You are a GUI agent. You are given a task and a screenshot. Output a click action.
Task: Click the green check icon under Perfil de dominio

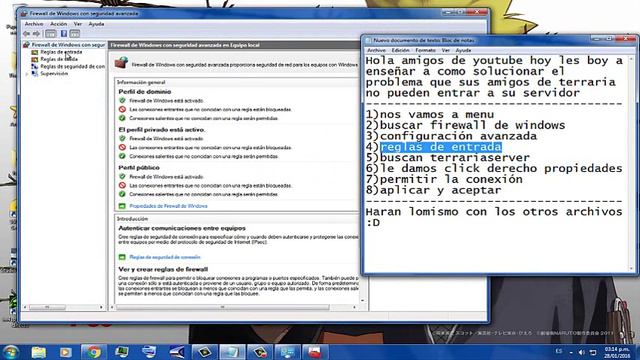click(x=122, y=100)
